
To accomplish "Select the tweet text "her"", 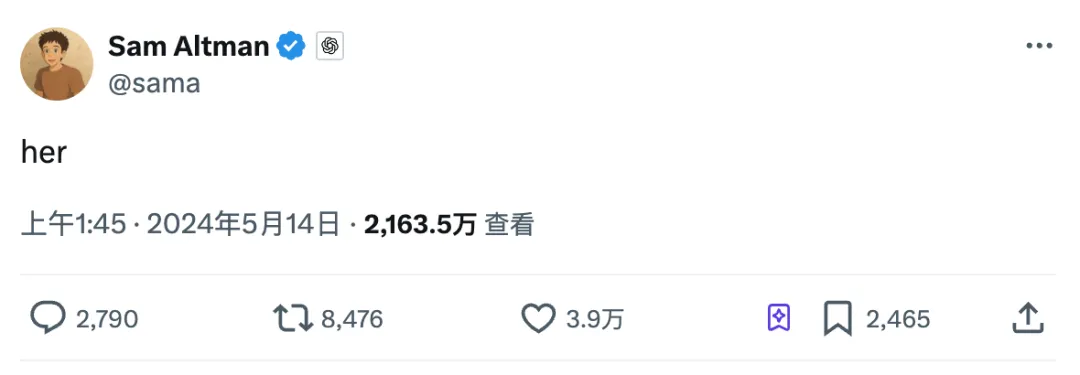I will (x=44, y=152).
